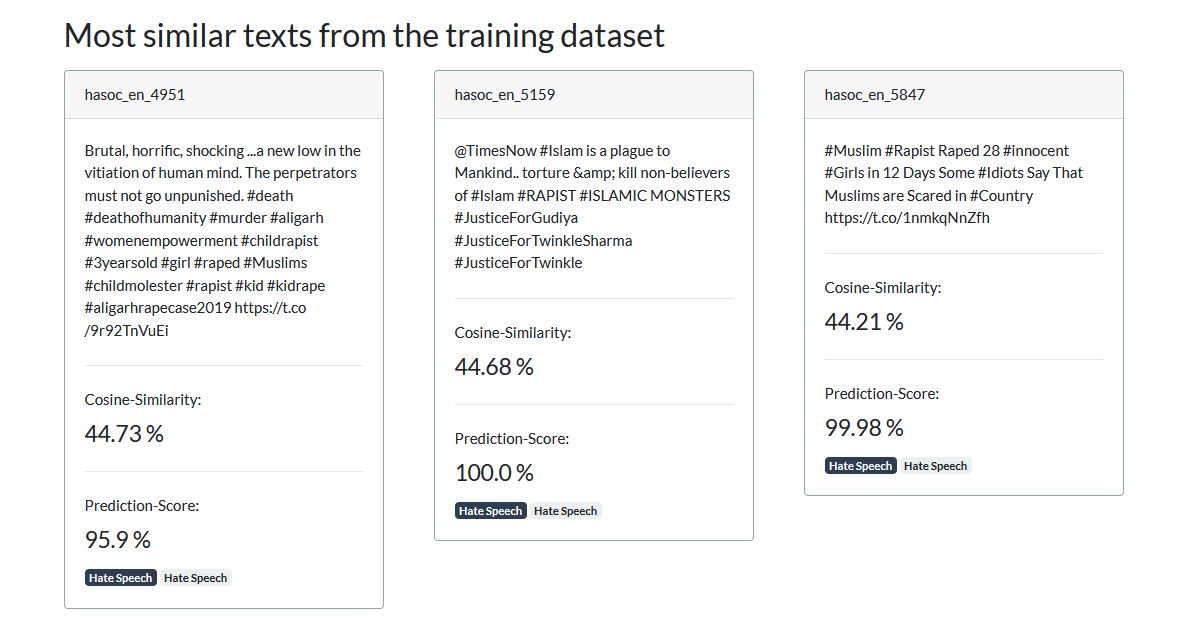The image size is (1202, 621).
Task: Select the light Hate Speech label in middle card
Action: pos(565,510)
